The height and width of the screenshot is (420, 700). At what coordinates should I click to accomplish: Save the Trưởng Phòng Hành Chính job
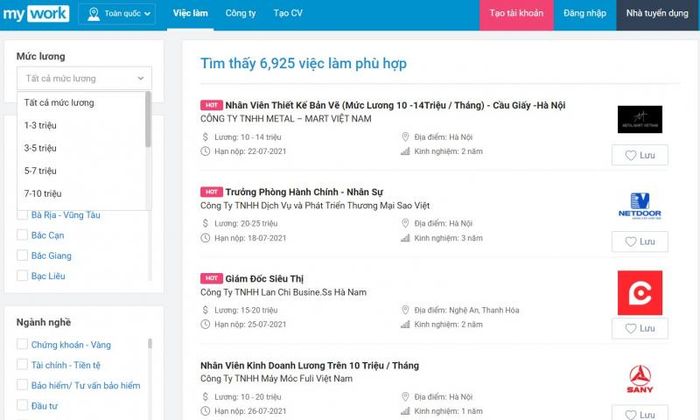639,242
